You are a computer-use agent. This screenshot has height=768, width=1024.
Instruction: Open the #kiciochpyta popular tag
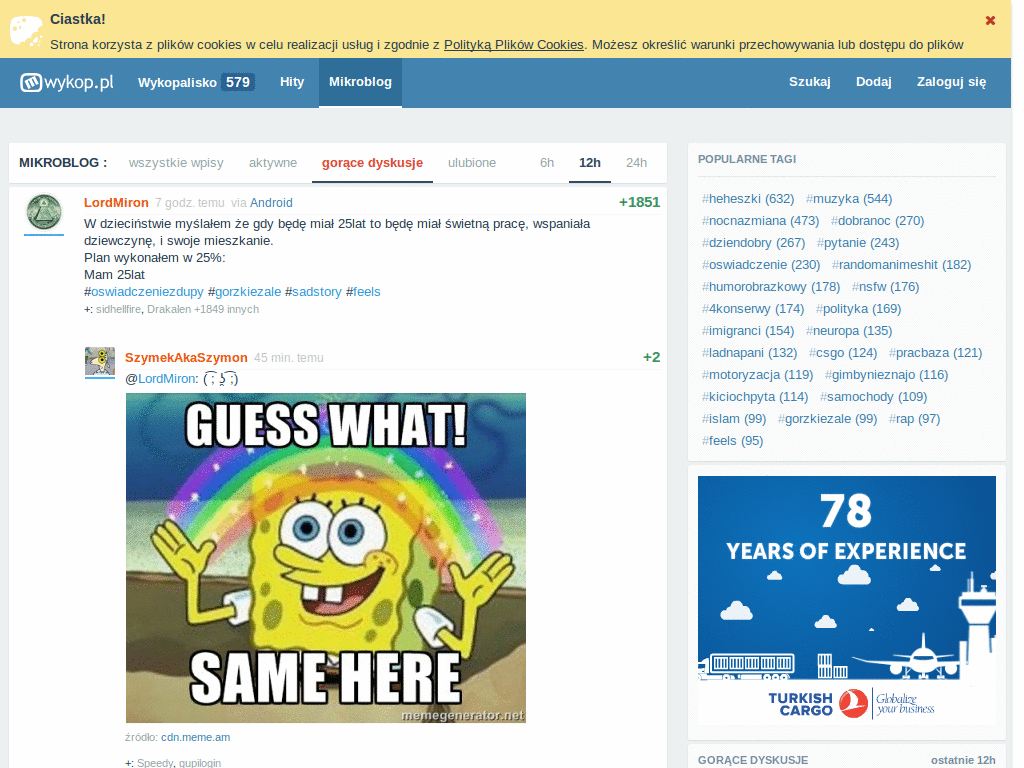click(755, 397)
